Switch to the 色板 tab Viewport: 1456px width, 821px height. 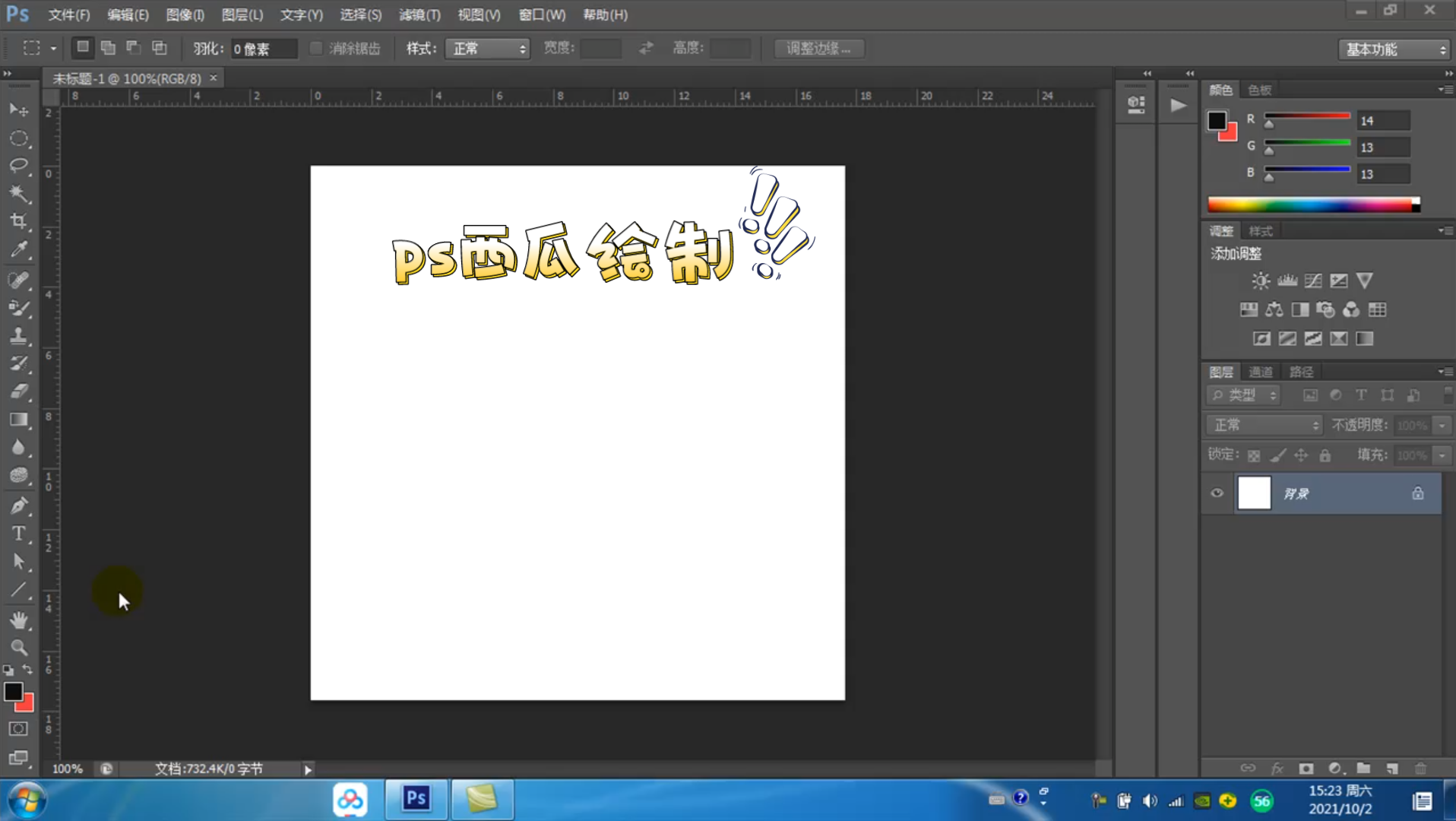point(1259,90)
